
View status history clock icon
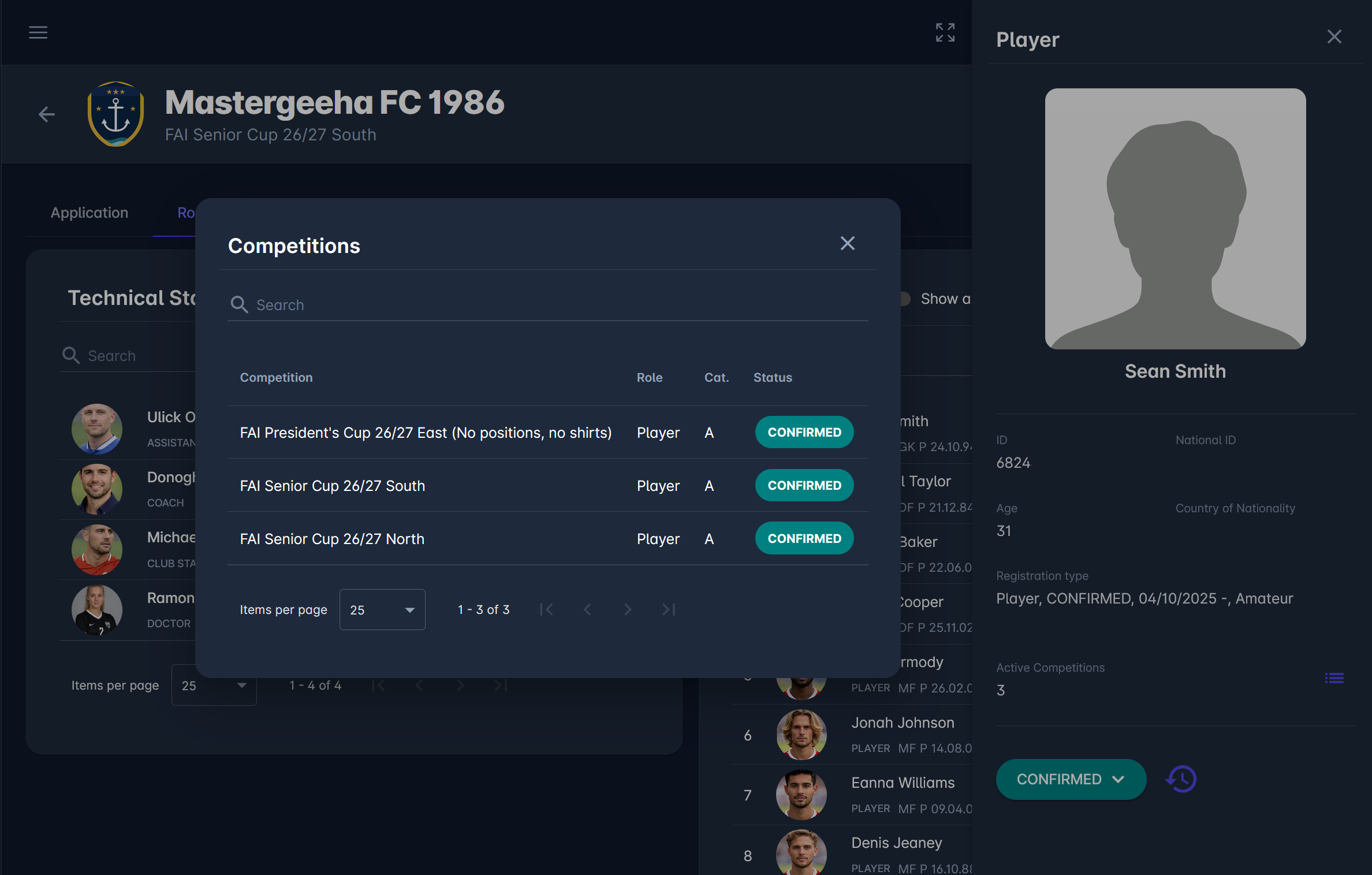(x=1181, y=779)
